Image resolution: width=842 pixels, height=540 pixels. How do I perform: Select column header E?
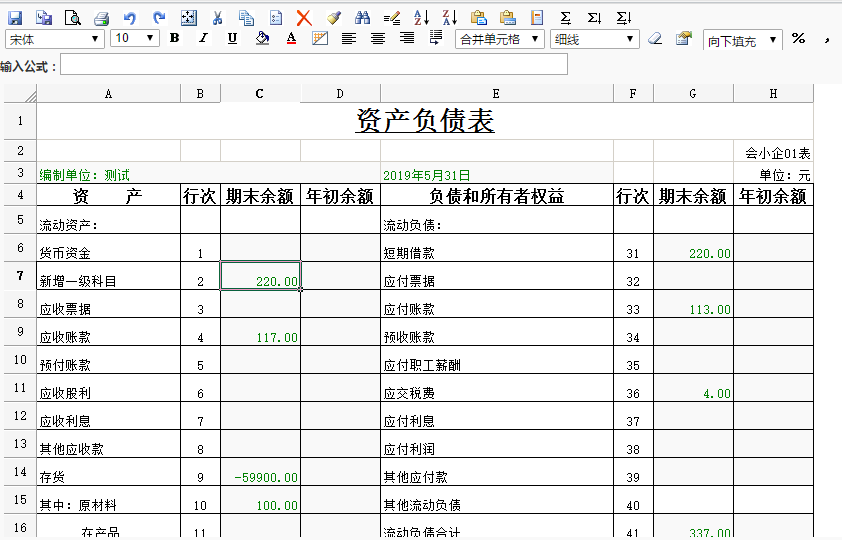[x=496, y=94]
